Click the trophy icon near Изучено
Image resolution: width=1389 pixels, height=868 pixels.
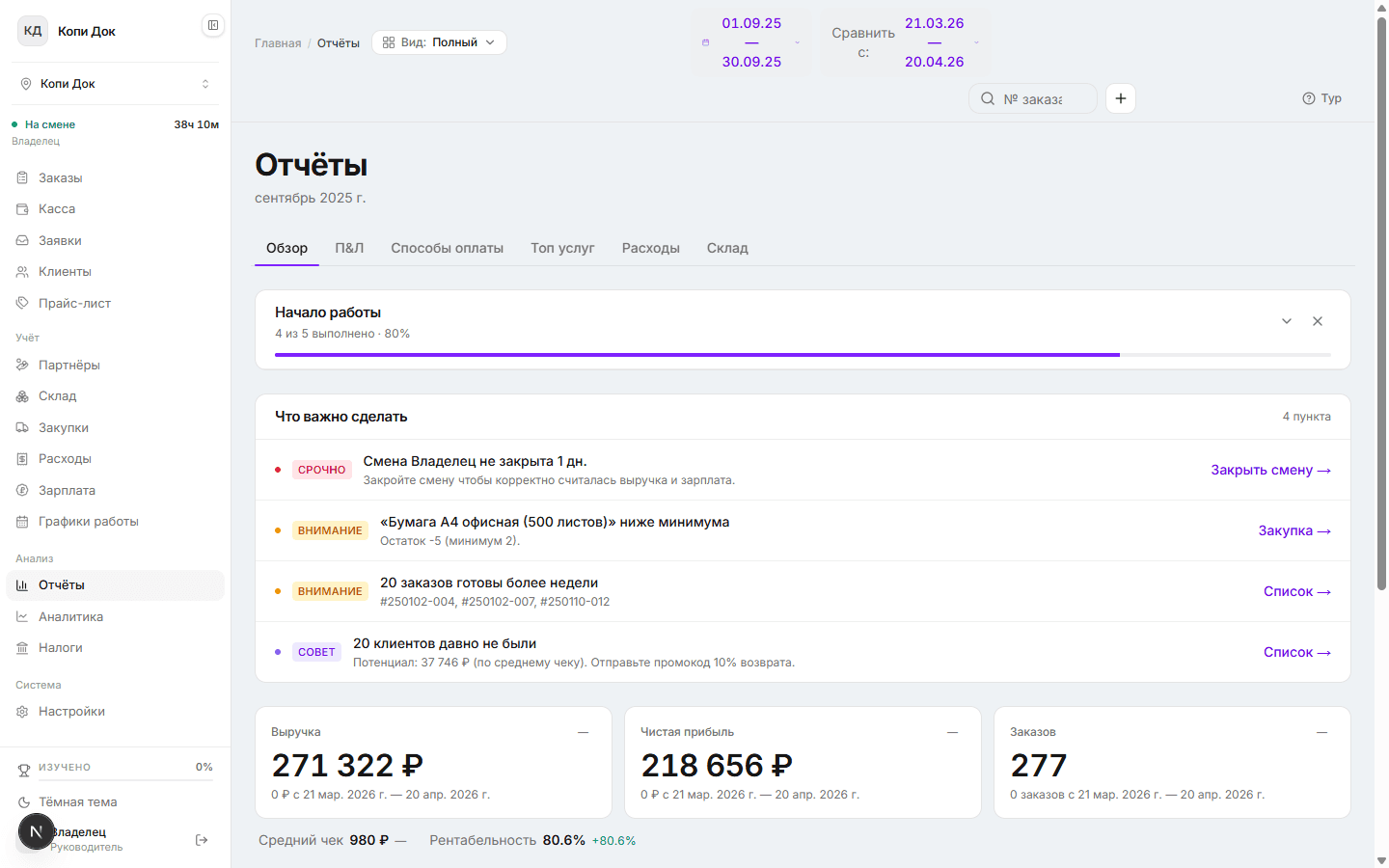[24, 770]
